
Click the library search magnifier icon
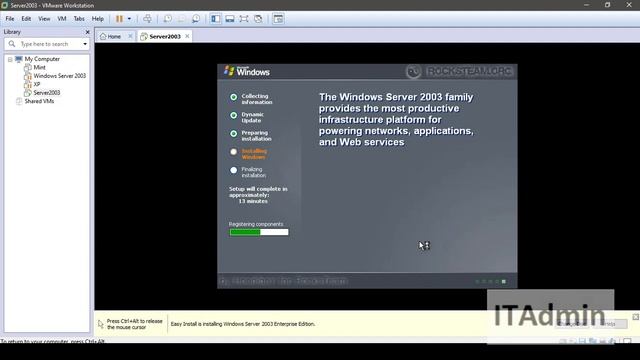click(x=12, y=44)
